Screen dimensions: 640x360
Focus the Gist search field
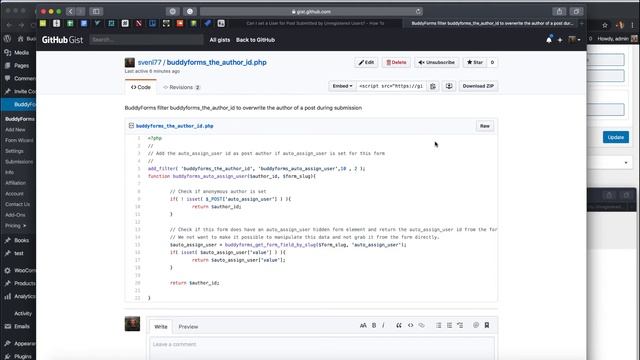[x=146, y=40]
